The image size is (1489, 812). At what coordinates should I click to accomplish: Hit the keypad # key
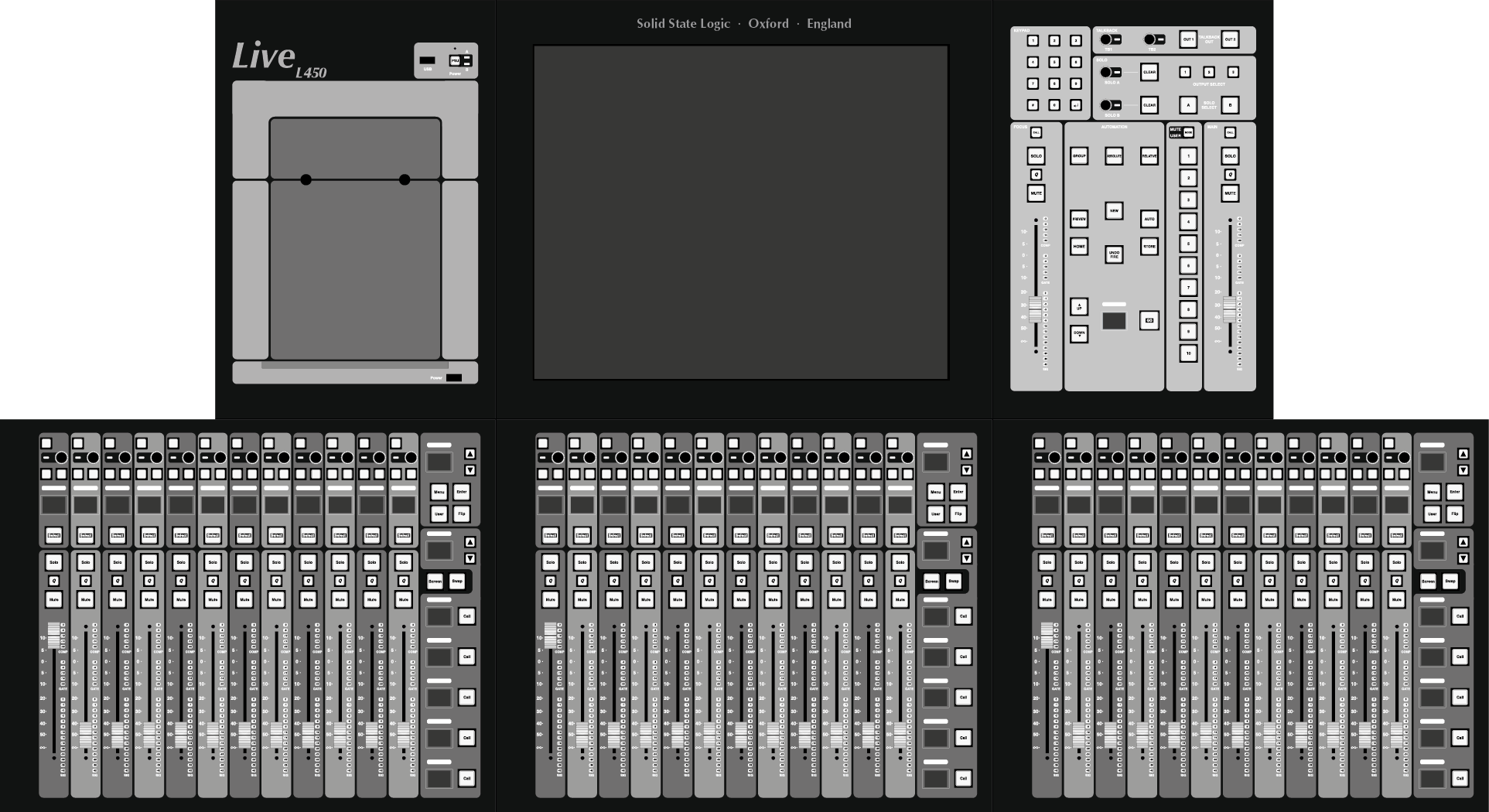point(1033,105)
